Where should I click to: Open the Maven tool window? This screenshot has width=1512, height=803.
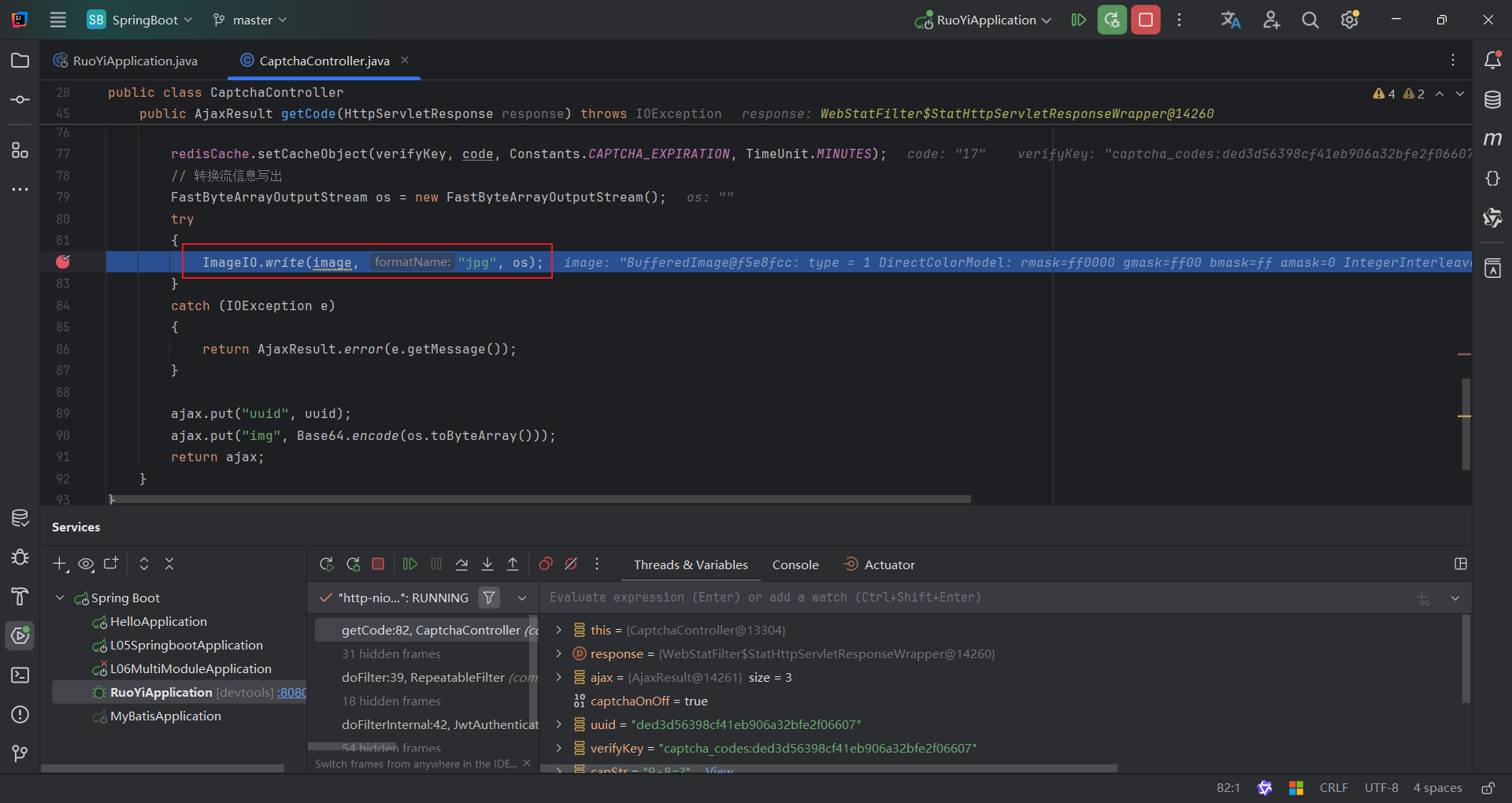pyautogui.click(x=1492, y=139)
